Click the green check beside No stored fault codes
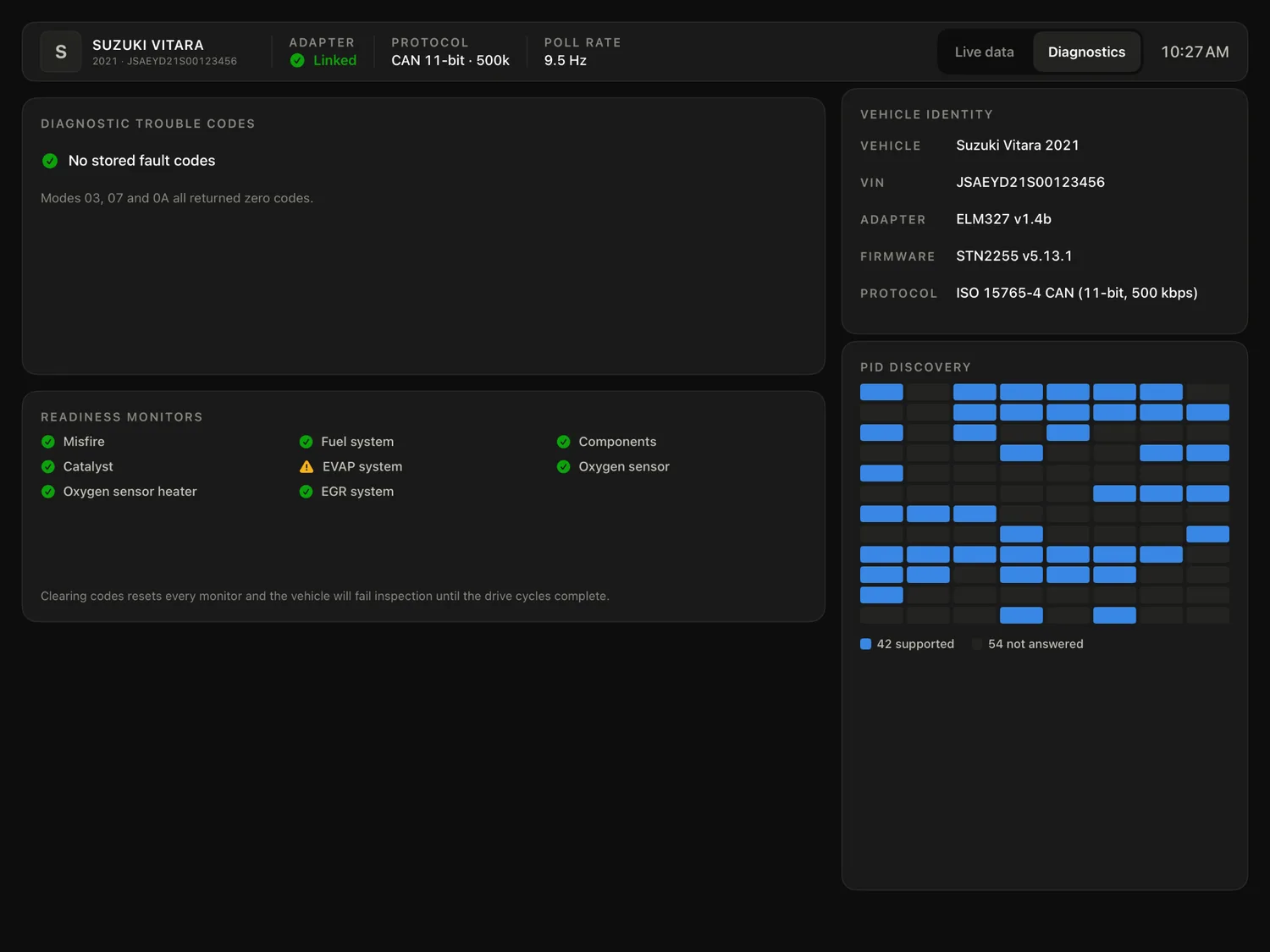The height and width of the screenshot is (952, 1270). tap(50, 161)
